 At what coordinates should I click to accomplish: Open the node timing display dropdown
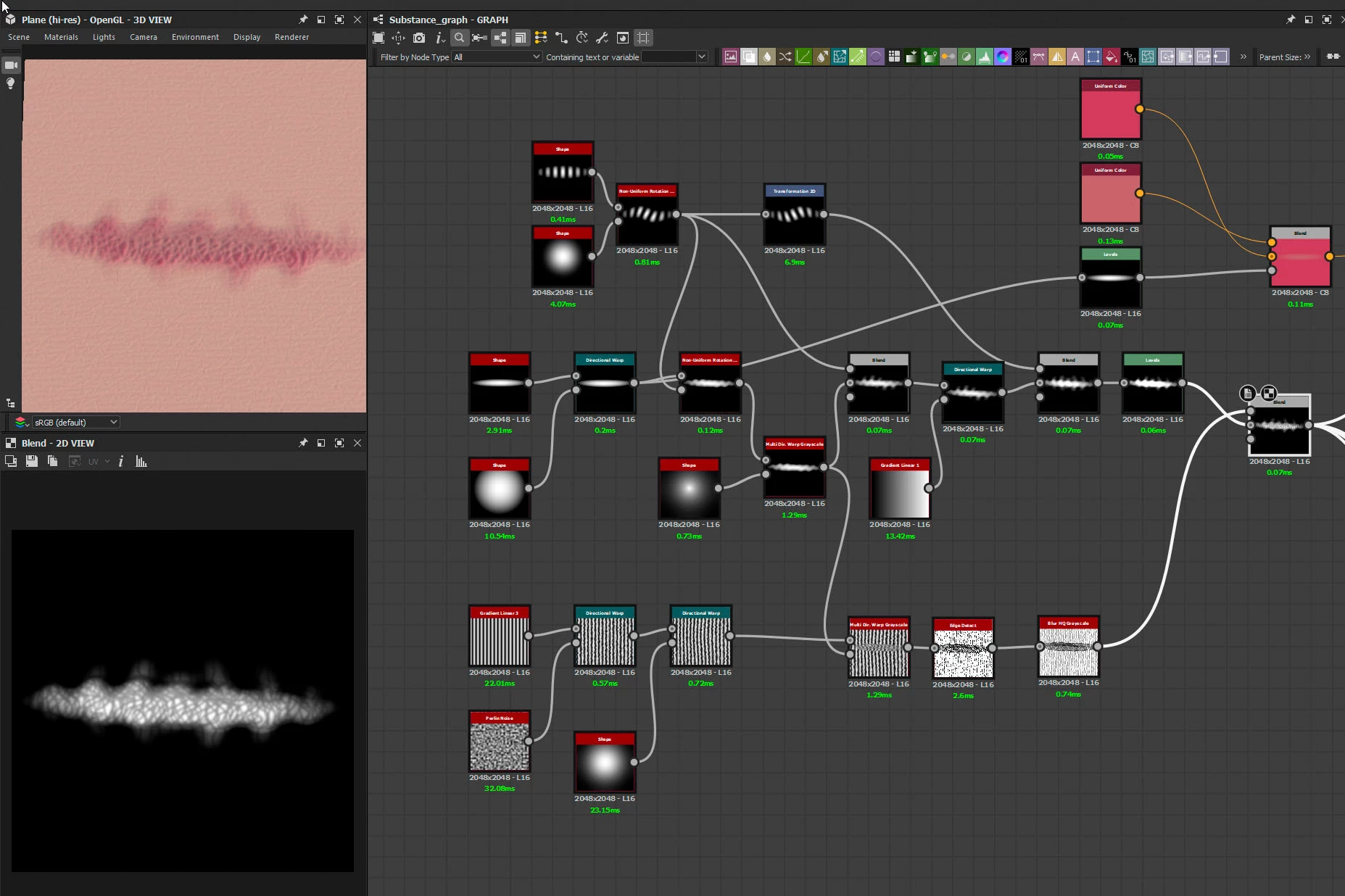click(582, 38)
